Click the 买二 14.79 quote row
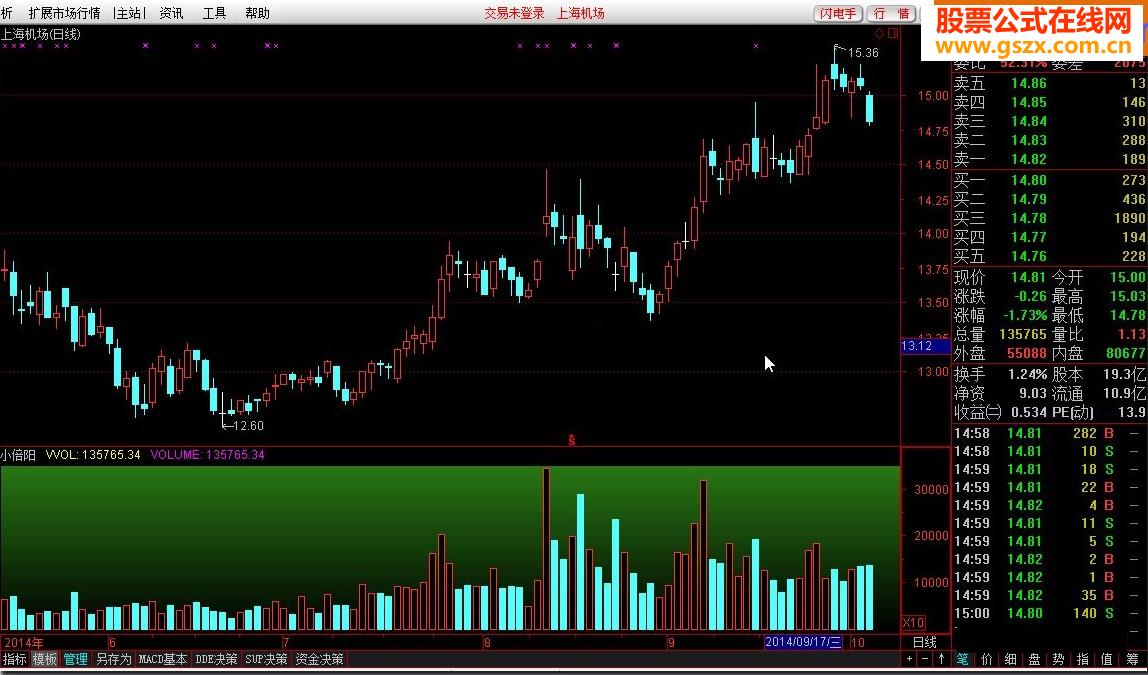1148x675 pixels. click(1049, 199)
